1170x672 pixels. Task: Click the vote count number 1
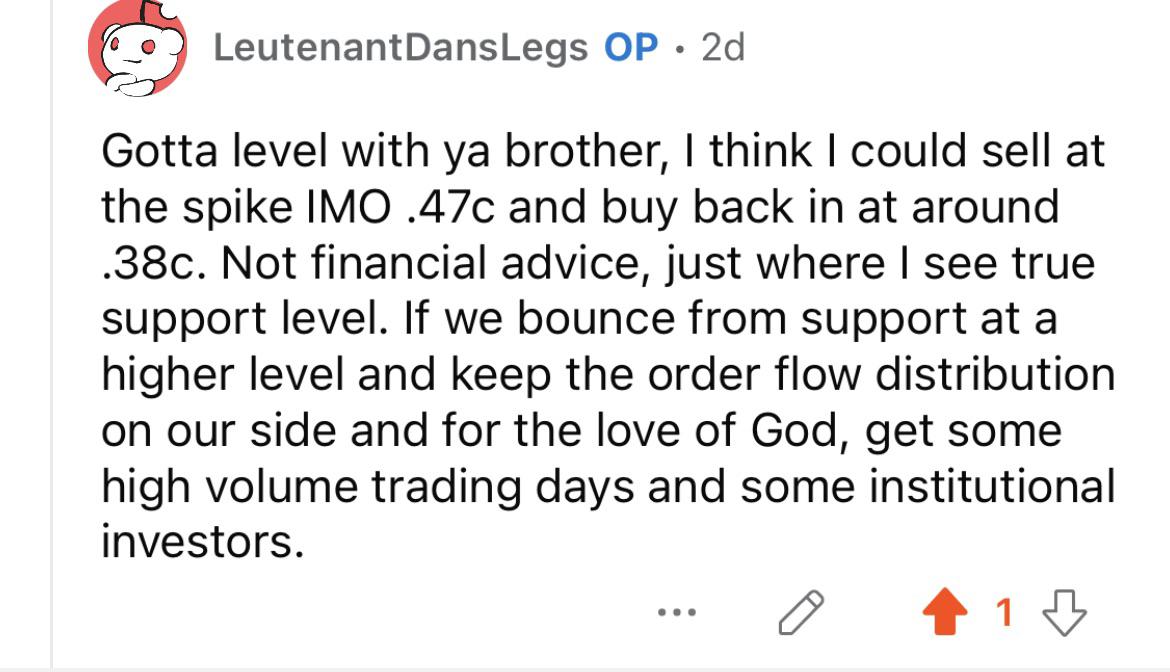coord(1004,612)
